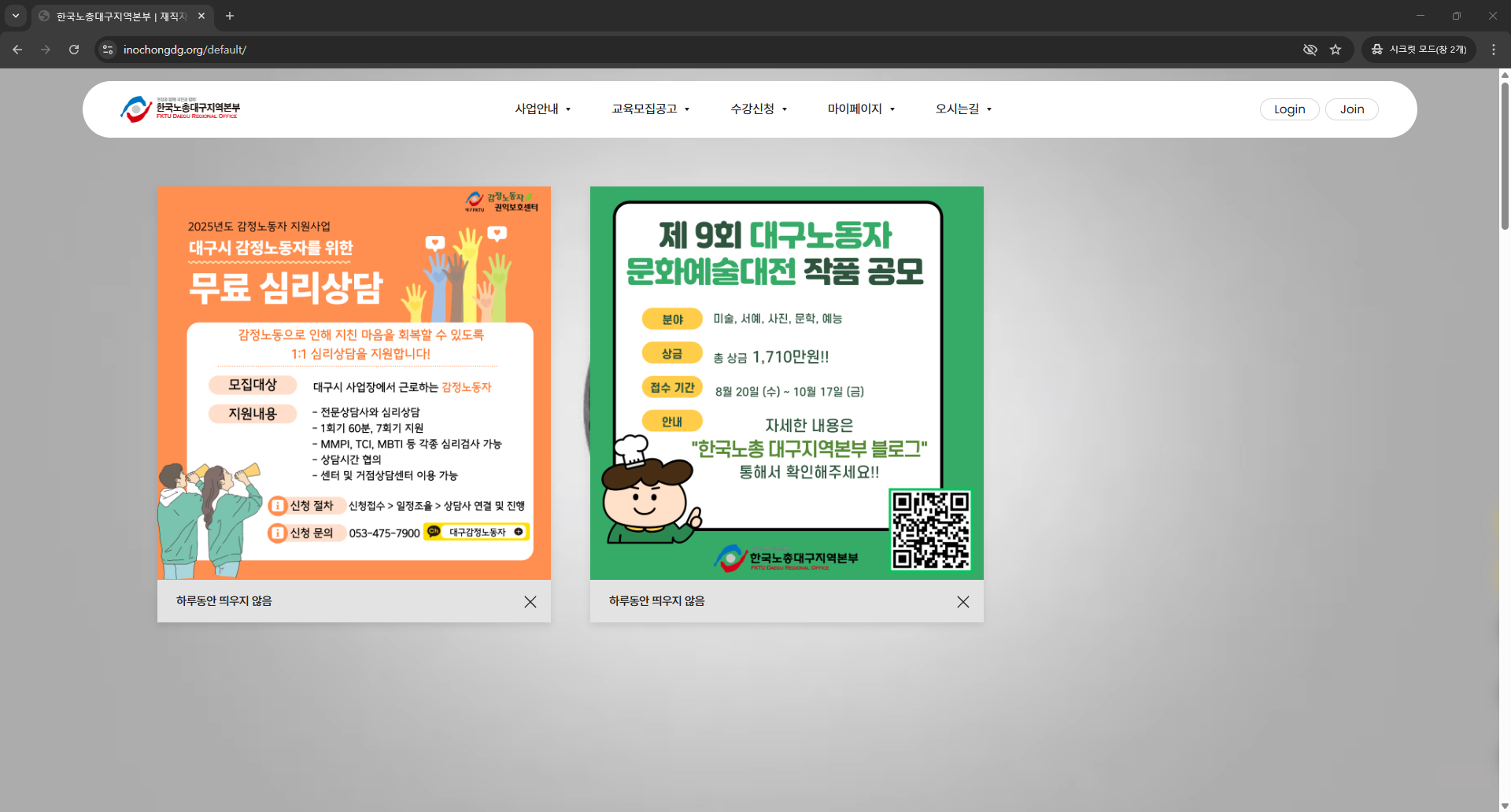
Task: View site information icon in address bar
Action: (108, 50)
